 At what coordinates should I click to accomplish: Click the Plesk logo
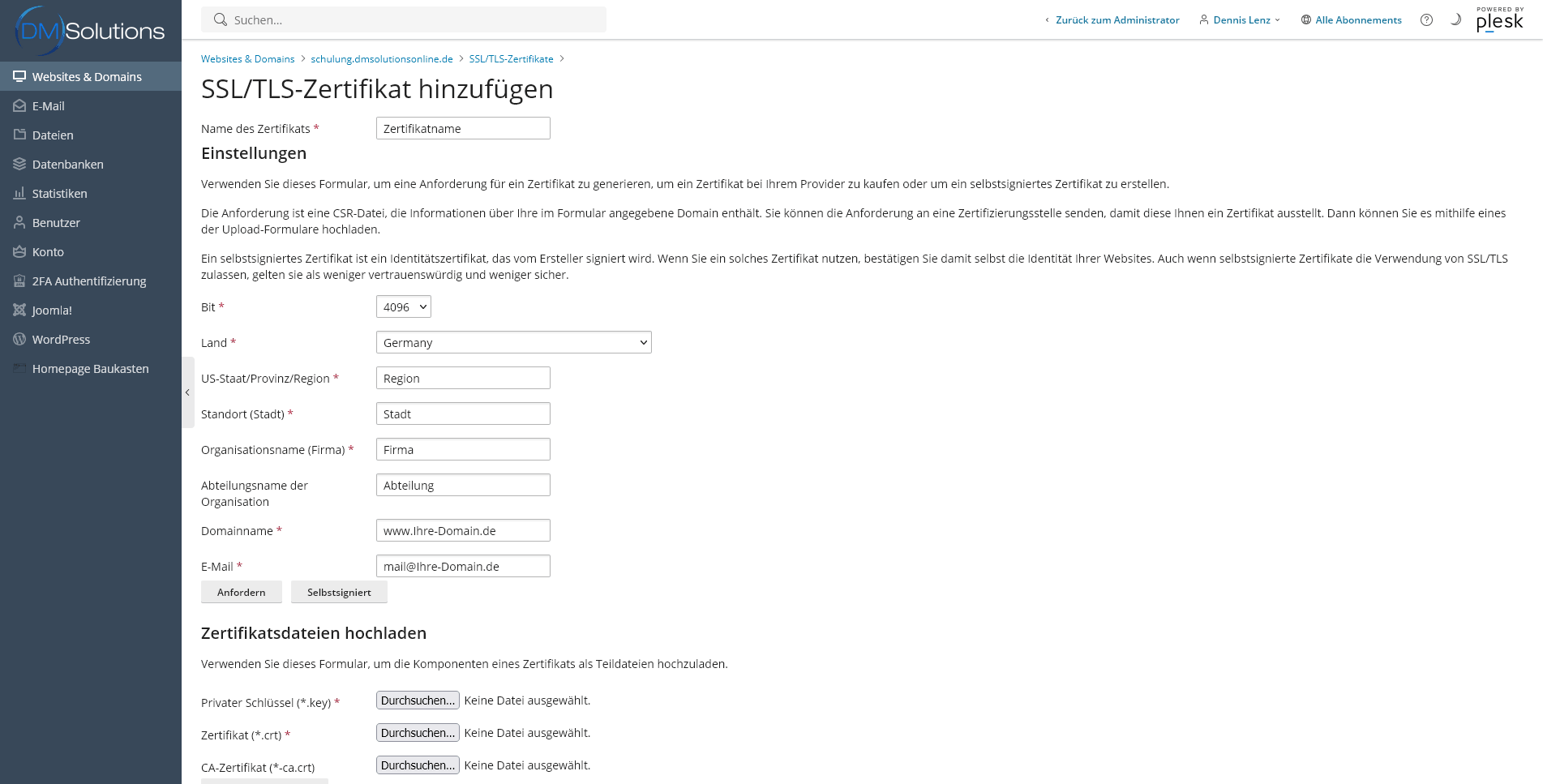[1499, 20]
